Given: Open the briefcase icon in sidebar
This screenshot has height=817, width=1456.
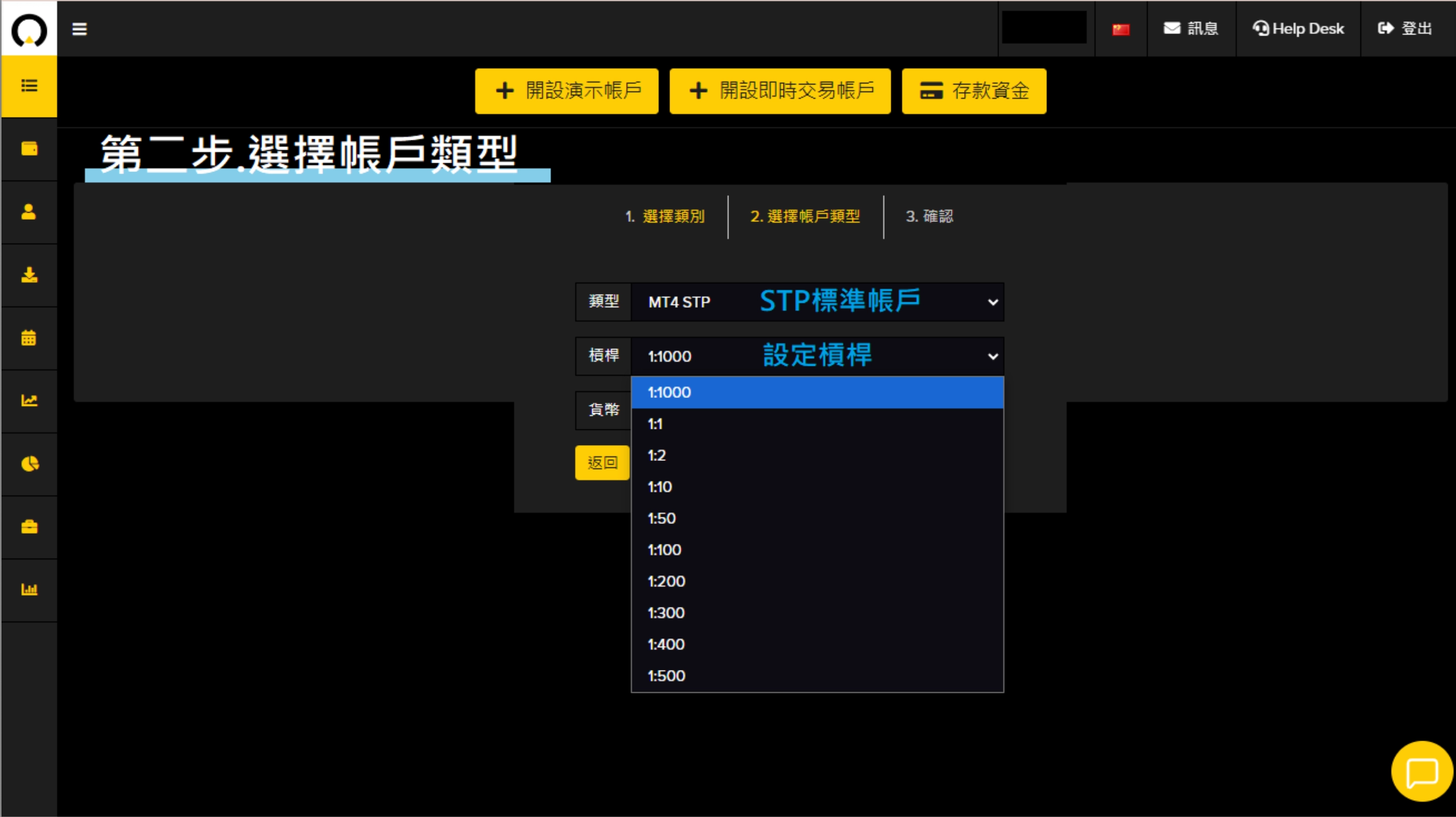Looking at the screenshot, I should point(29,527).
